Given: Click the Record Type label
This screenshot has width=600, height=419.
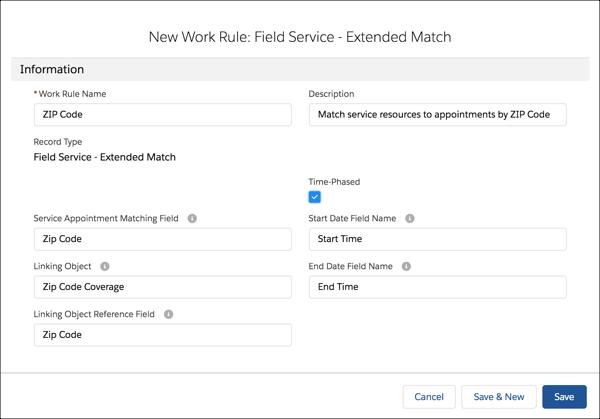Looking at the screenshot, I should point(57,142).
